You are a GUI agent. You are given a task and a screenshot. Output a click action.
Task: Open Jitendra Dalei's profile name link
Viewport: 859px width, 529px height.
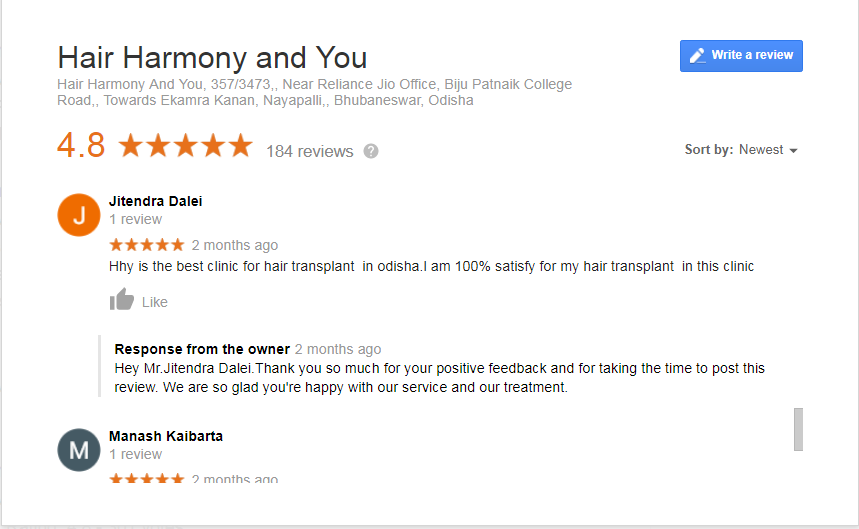(155, 201)
